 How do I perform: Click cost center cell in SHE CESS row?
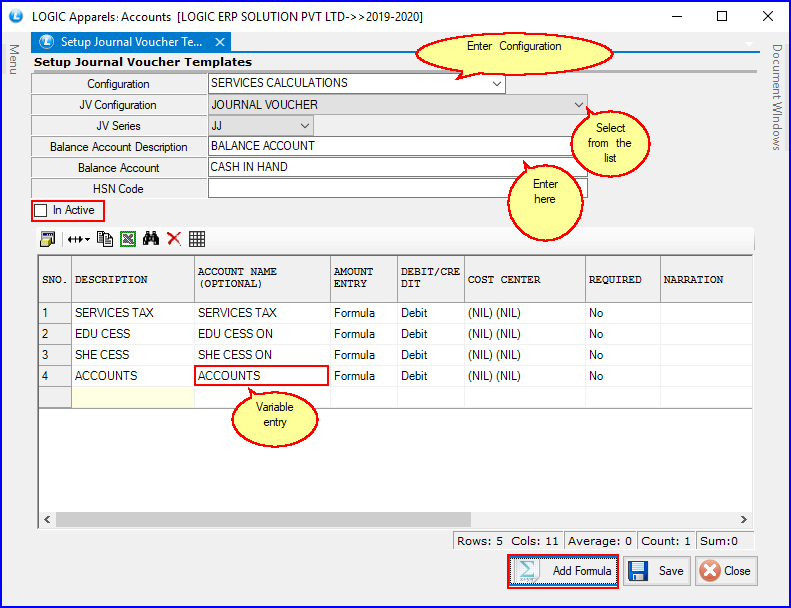tap(525, 355)
